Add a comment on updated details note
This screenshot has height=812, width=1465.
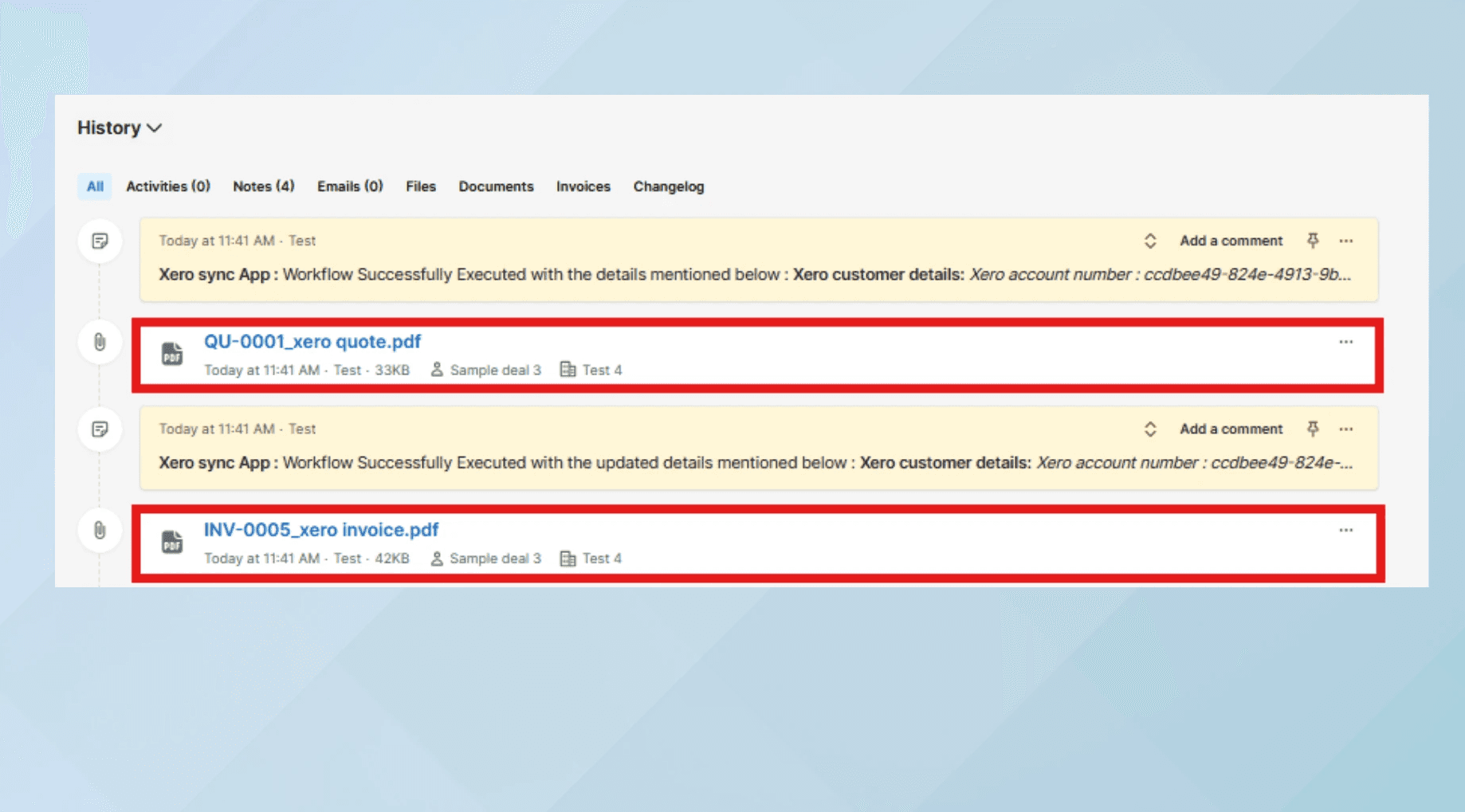[1231, 429]
